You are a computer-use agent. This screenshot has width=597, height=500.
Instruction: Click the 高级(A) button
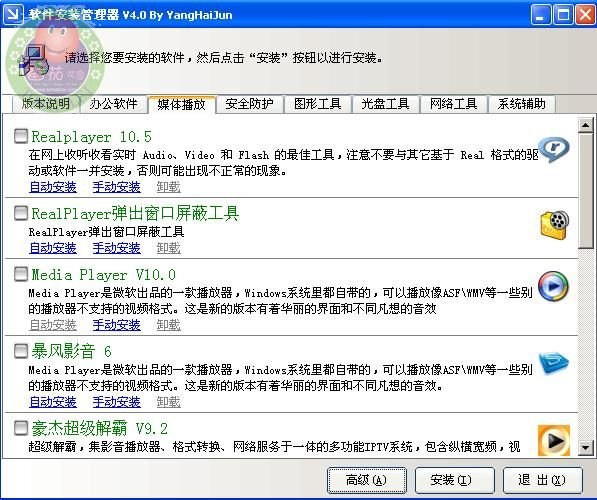367,480
